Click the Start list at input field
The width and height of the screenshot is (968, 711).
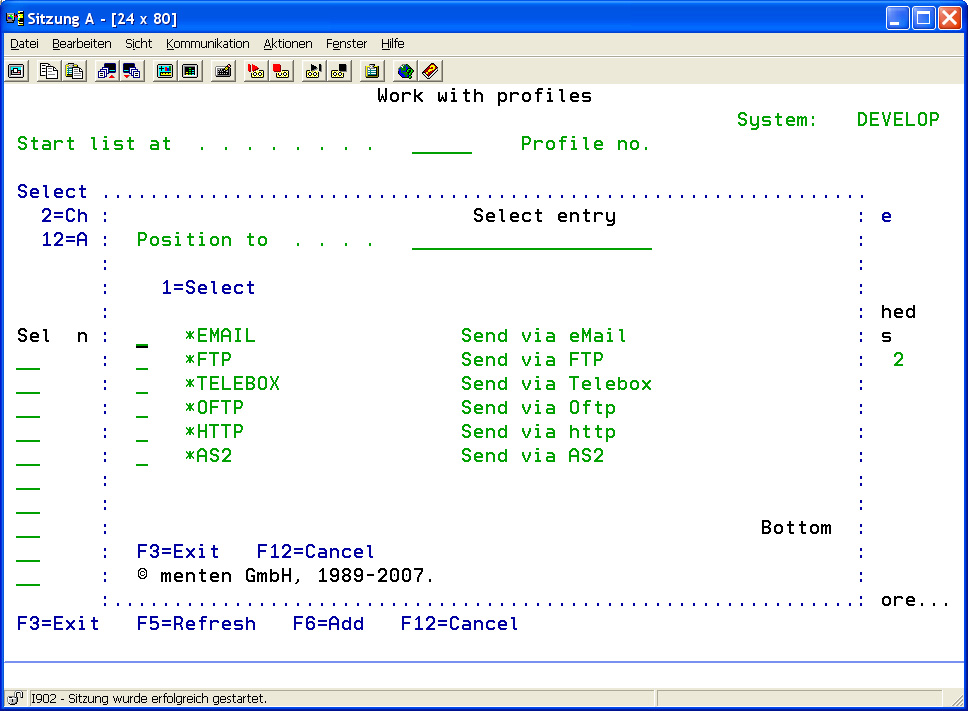(x=441, y=144)
